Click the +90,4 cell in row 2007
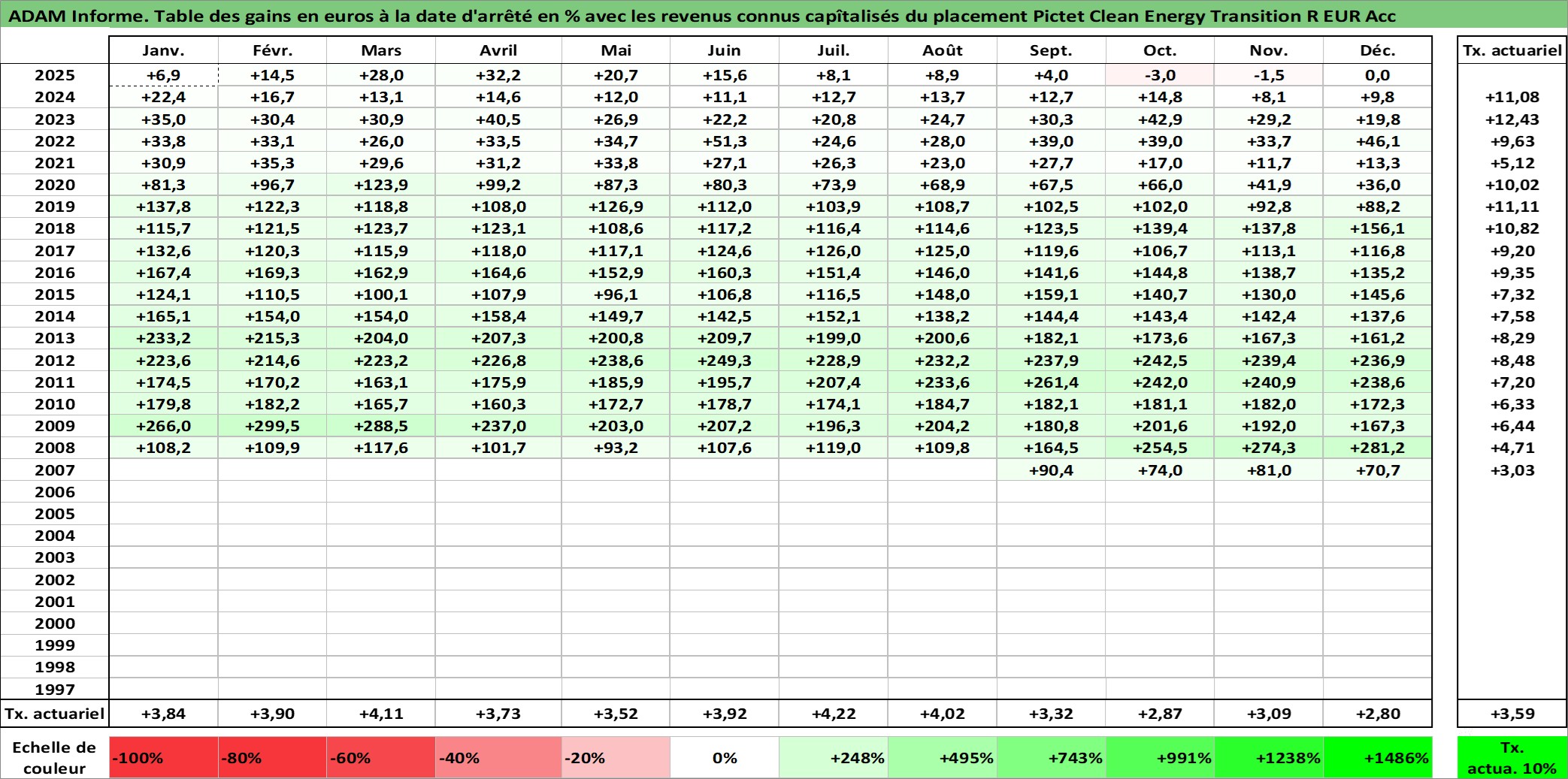 [x=1051, y=470]
